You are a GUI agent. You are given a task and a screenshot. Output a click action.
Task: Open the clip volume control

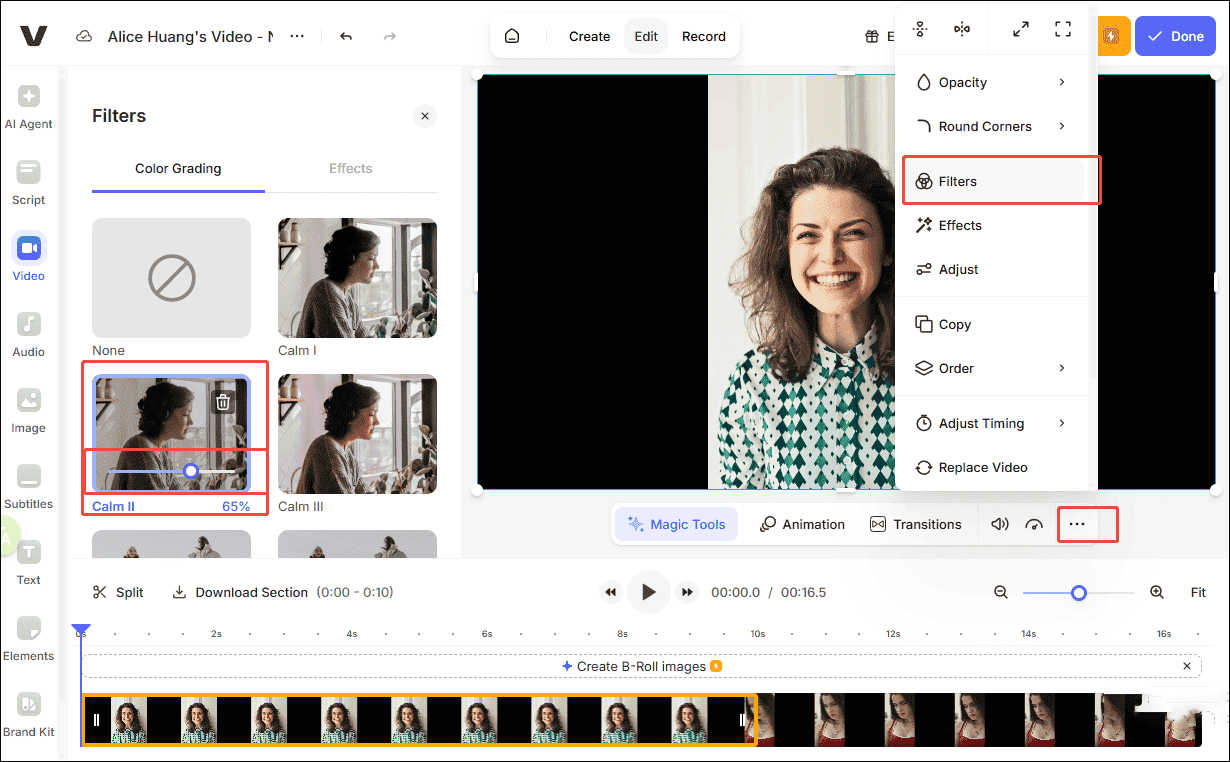[999, 523]
